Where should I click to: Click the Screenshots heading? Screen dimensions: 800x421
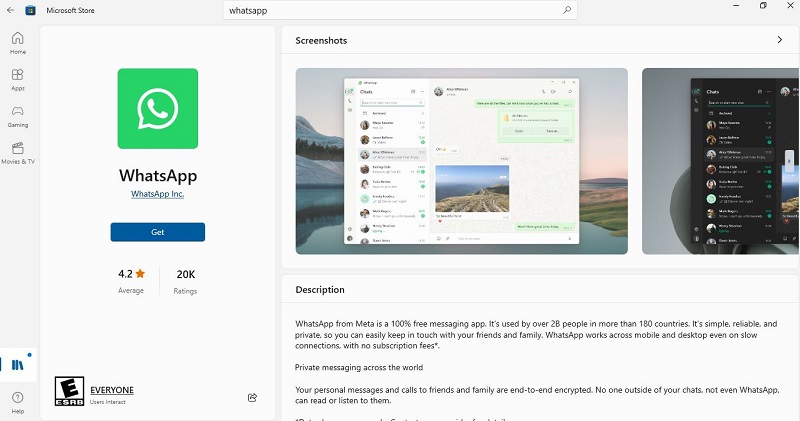pos(321,41)
